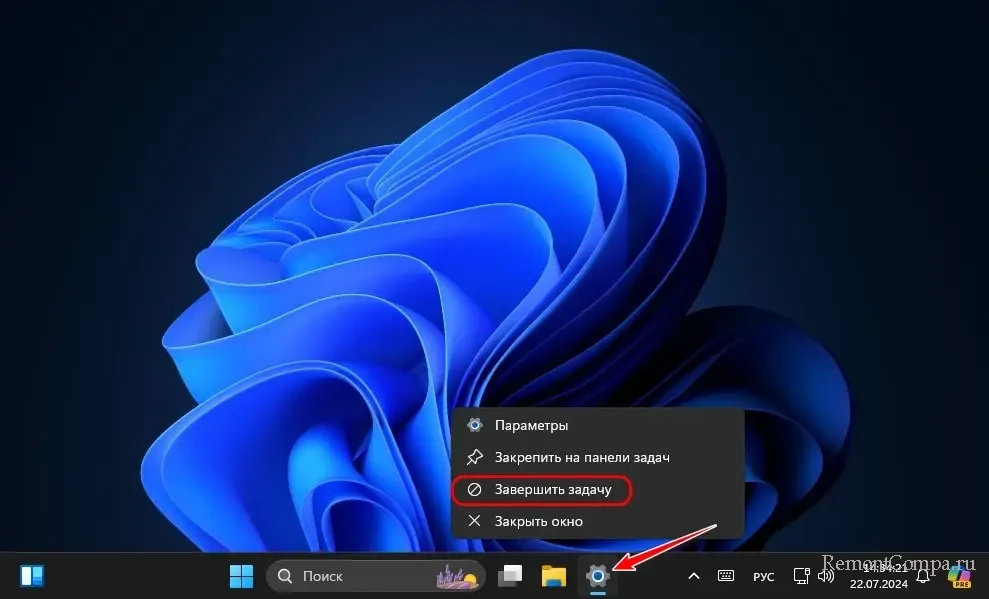This screenshot has width=989, height=599.
Task: Launch File Explorer from the taskbar
Action: click(553, 576)
